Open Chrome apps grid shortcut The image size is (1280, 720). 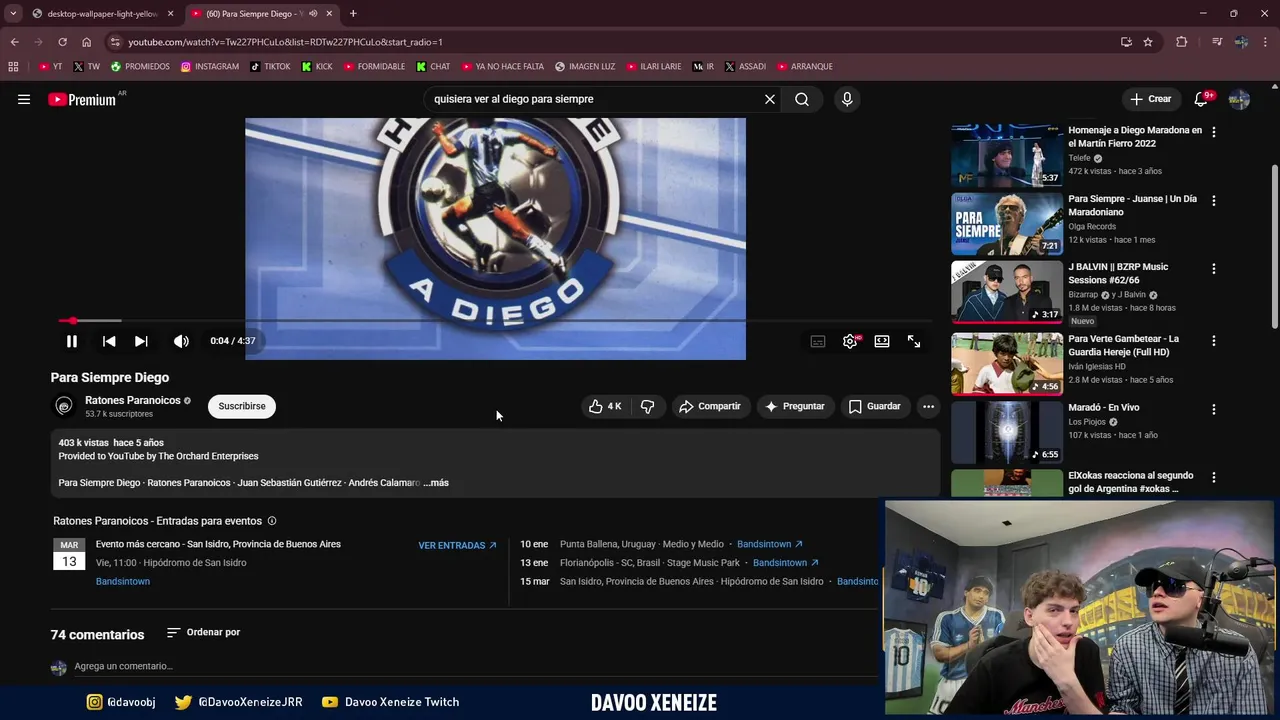(x=13, y=67)
